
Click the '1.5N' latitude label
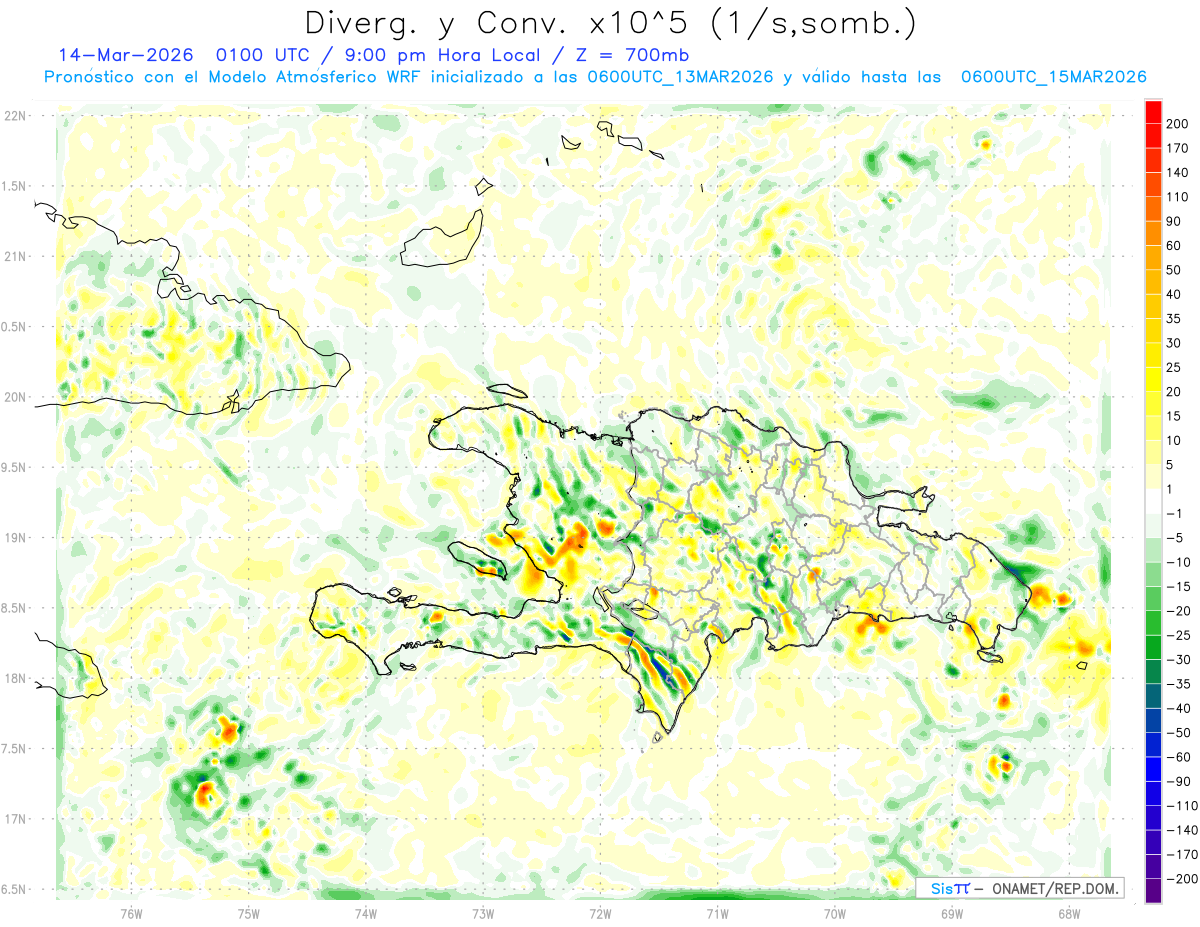[x=14, y=186]
